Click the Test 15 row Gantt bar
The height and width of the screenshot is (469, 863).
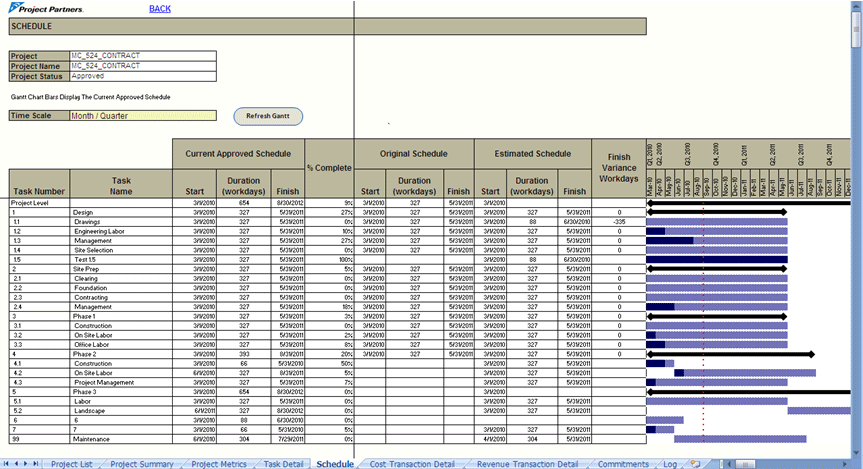717,259
